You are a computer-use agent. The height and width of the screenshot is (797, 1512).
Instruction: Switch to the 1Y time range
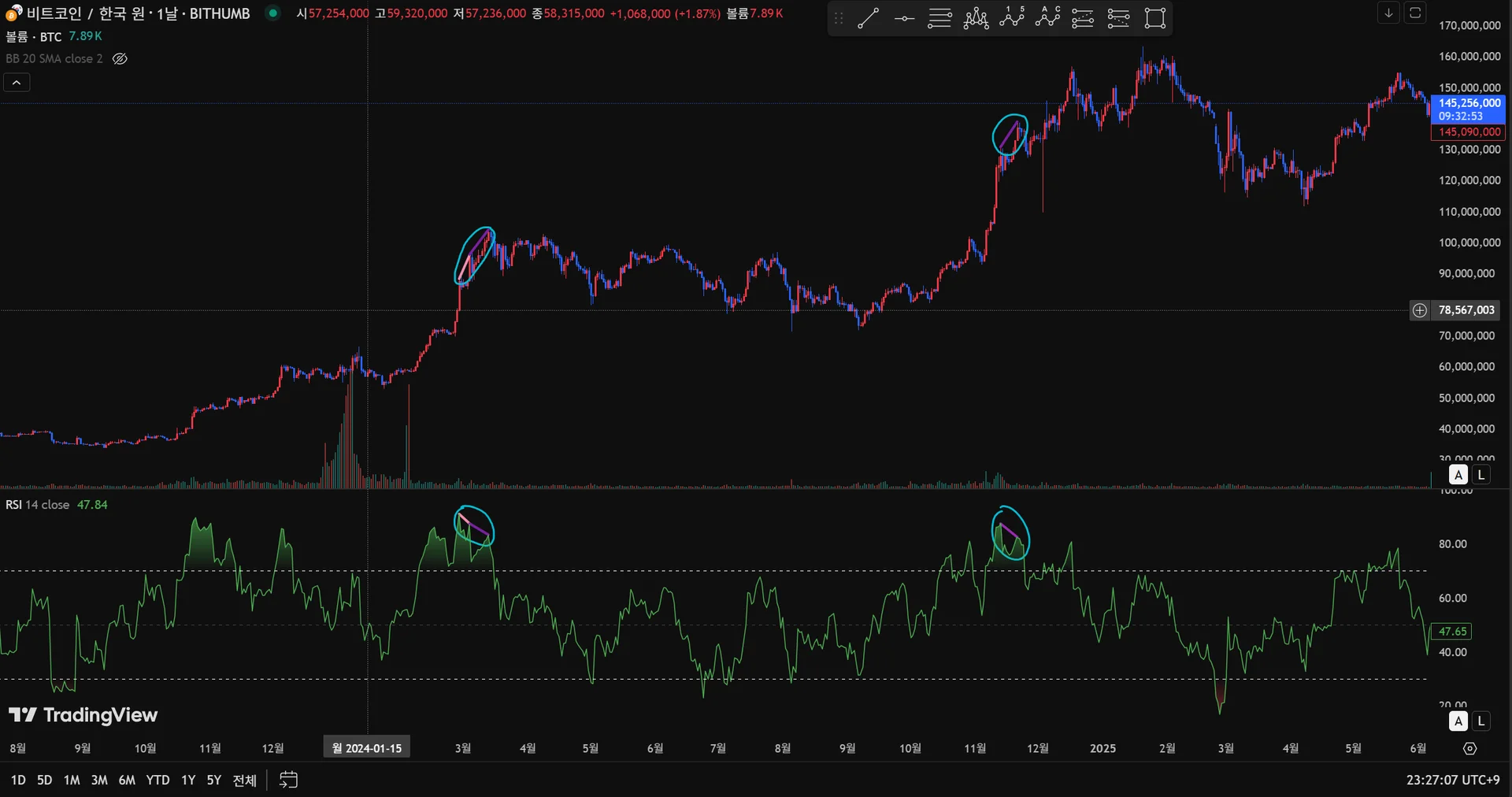coord(188,780)
